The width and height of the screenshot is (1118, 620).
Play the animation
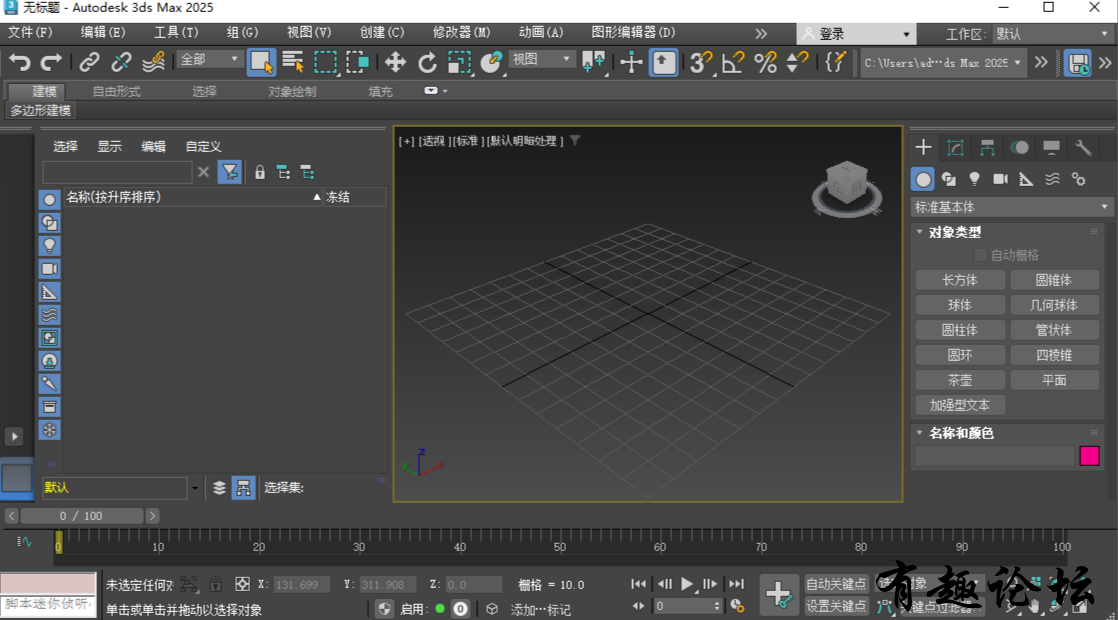point(687,584)
